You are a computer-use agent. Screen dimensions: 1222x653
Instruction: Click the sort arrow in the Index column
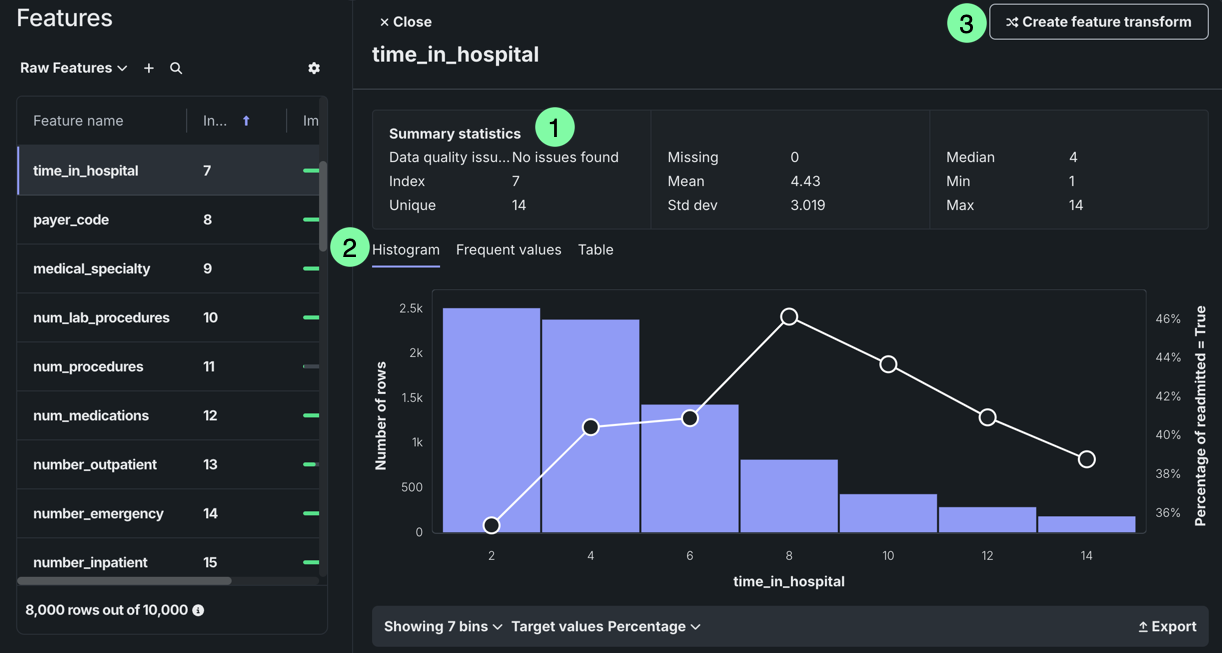(246, 121)
